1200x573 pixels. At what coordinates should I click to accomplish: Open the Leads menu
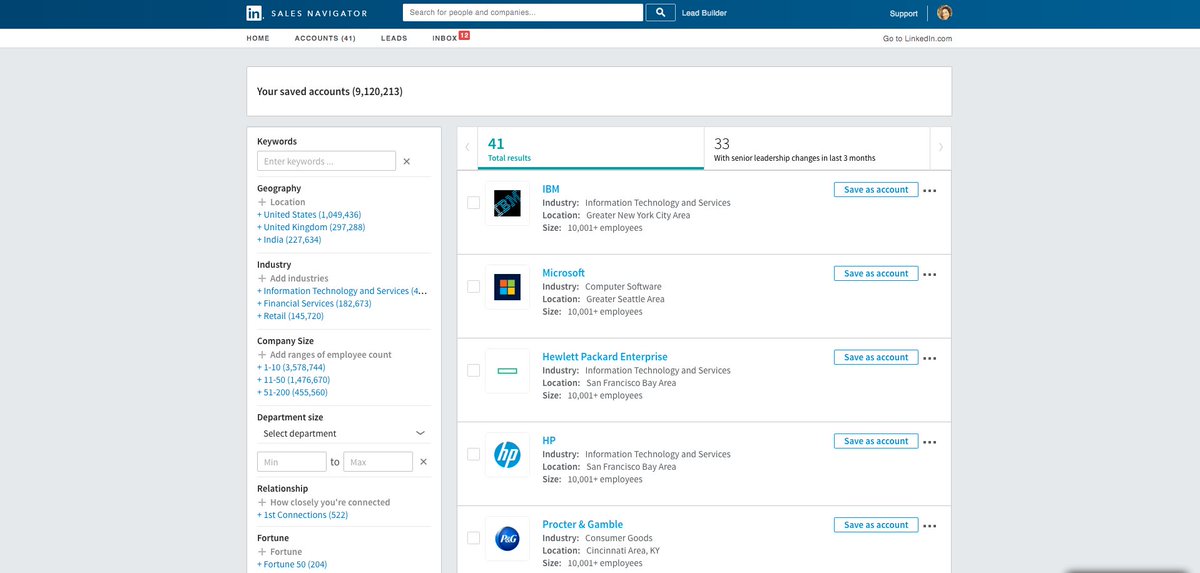(x=394, y=38)
